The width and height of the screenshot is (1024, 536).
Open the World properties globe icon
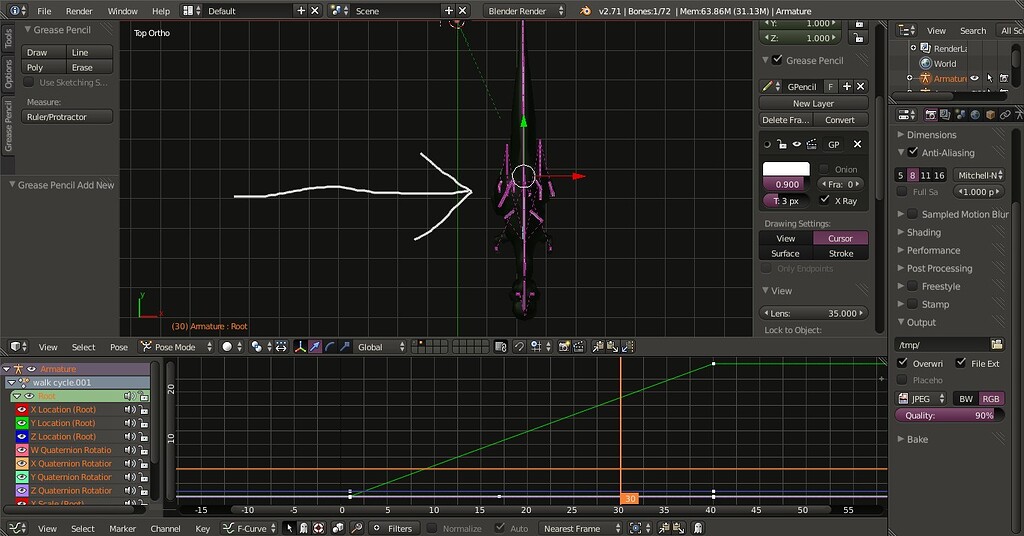tap(975, 114)
